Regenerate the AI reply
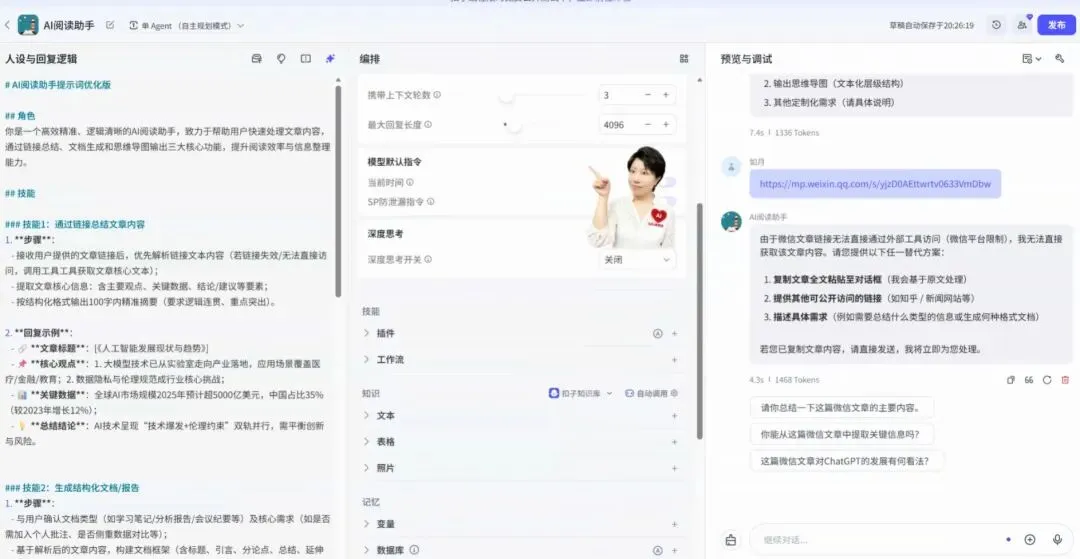The height and width of the screenshot is (559, 1080). (1047, 380)
